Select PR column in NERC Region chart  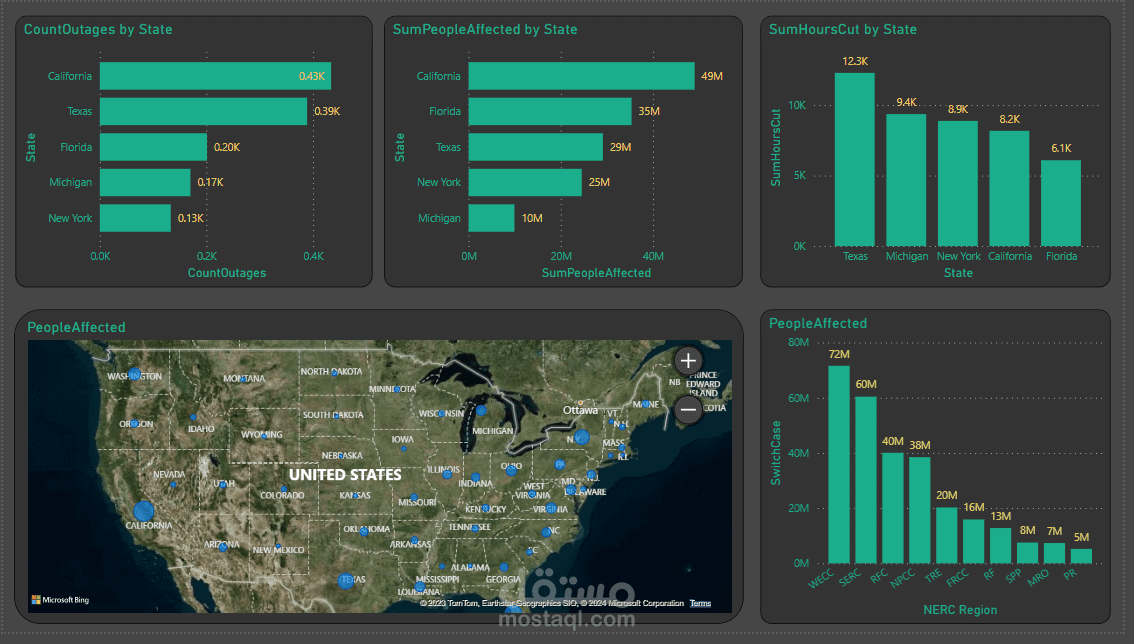[x=1081, y=556]
